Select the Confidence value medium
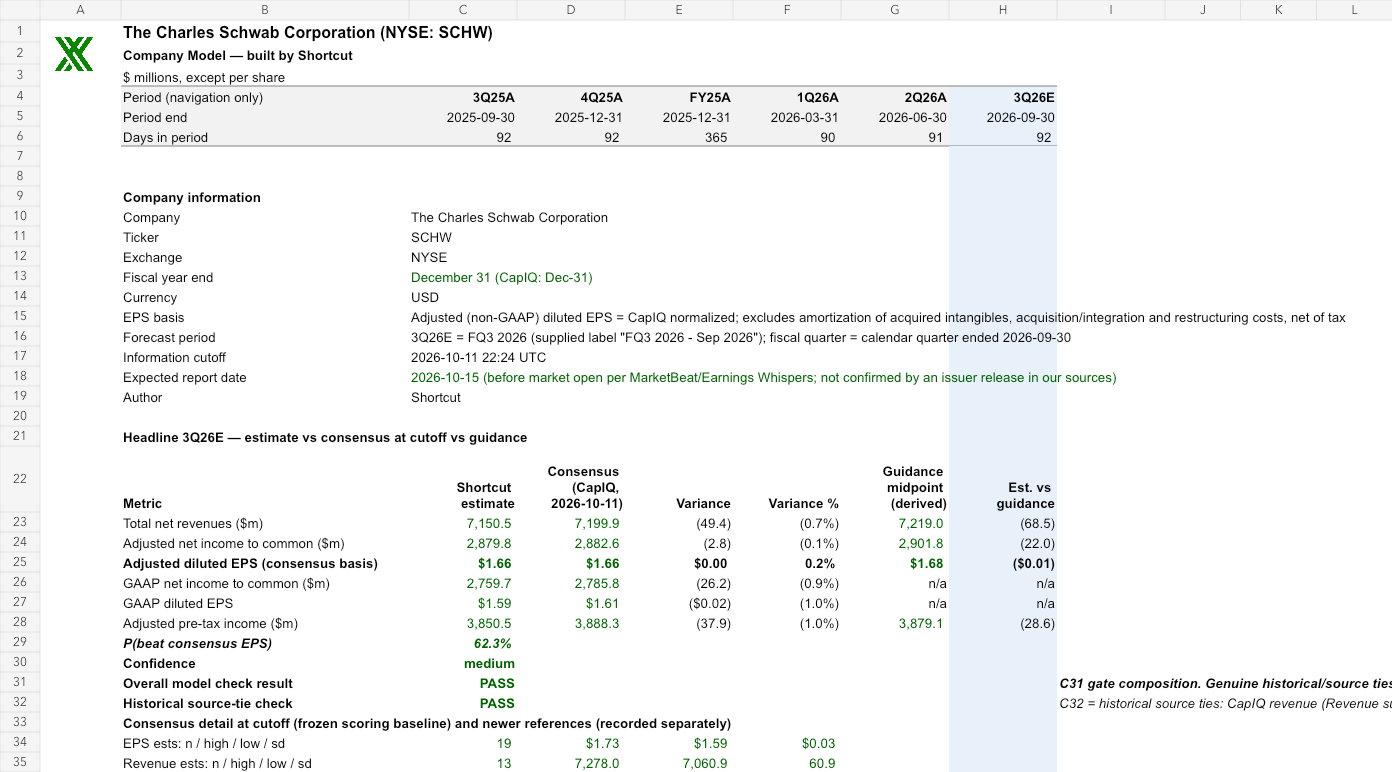Viewport: 1392px width, 772px height. (x=489, y=663)
